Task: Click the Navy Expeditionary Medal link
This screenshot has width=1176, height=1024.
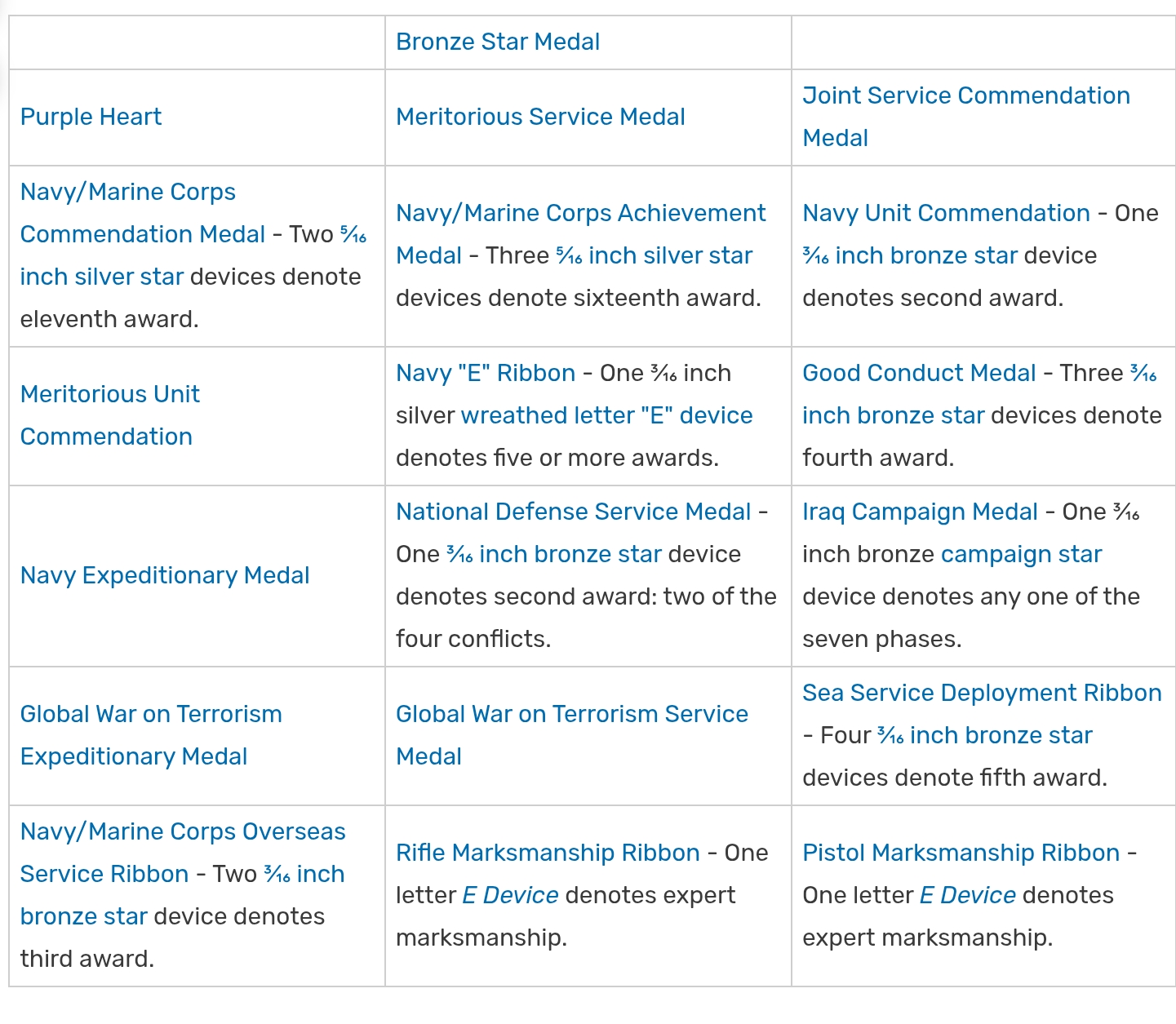Action: [164, 575]
